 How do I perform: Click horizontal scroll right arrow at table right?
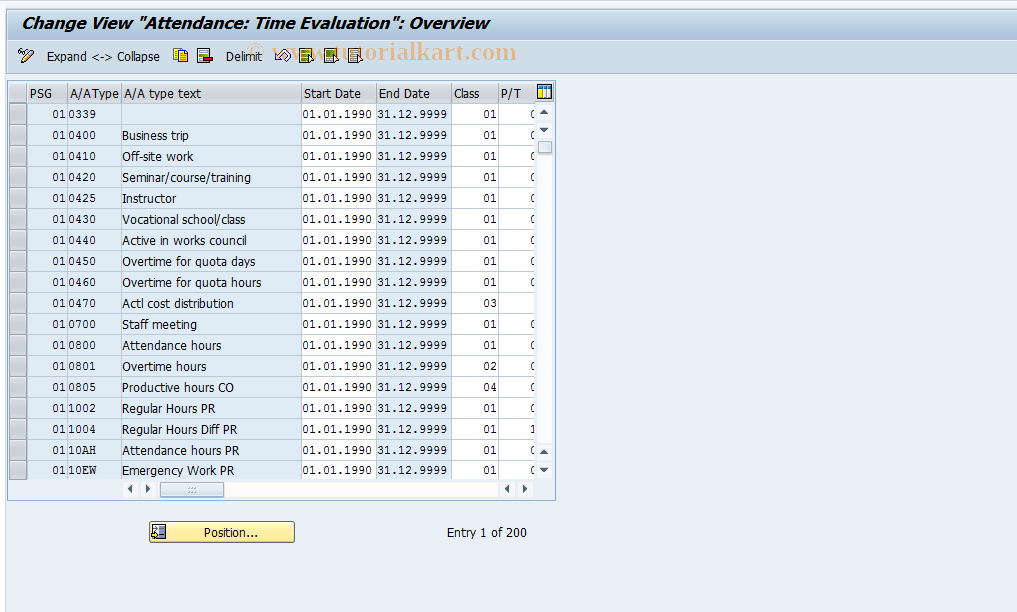pyautogui.click(x=525, y=489)
